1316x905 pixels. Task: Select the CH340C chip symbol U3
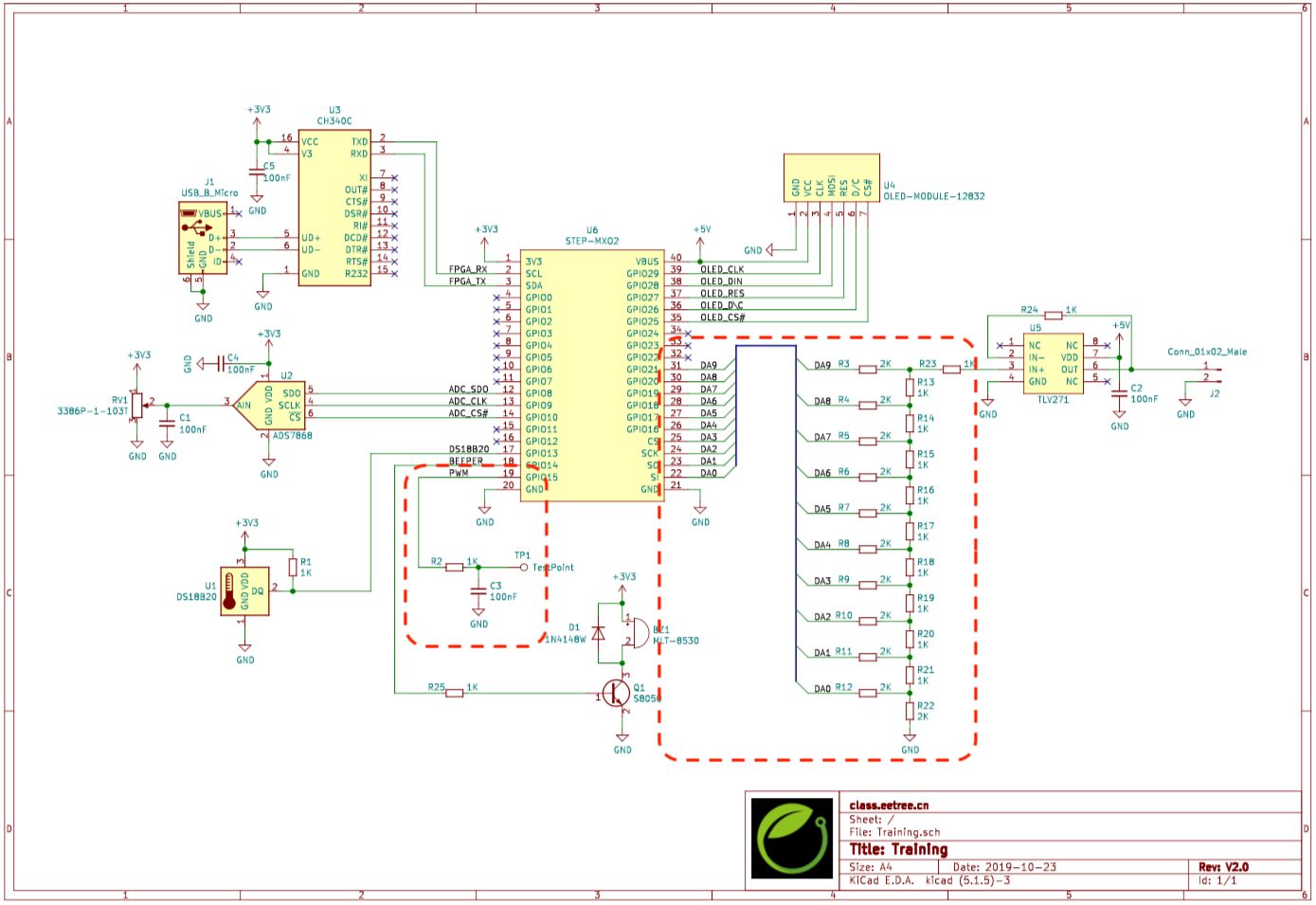pos(334,207)
